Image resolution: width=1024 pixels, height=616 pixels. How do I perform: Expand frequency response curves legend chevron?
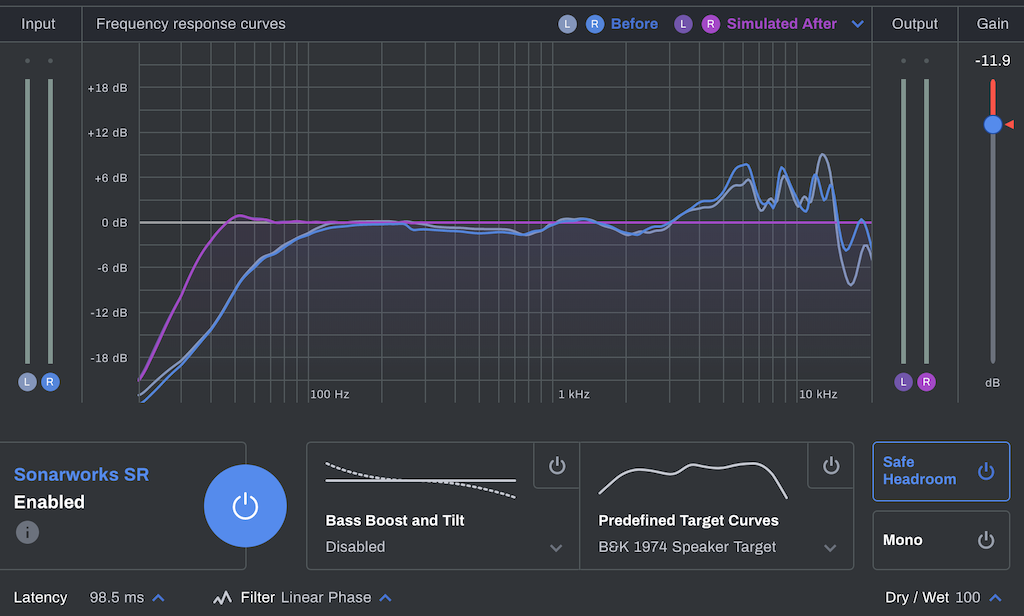coord(858,24)
